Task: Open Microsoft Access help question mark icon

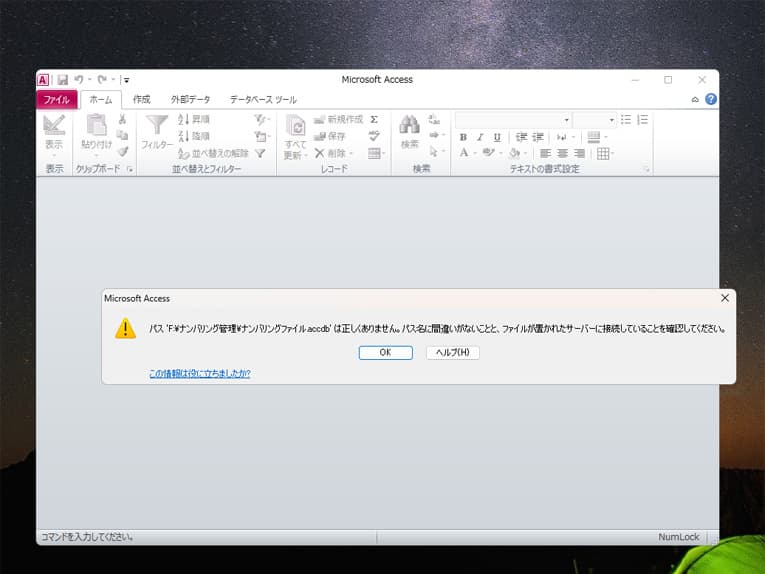Action: pos(711,100)
